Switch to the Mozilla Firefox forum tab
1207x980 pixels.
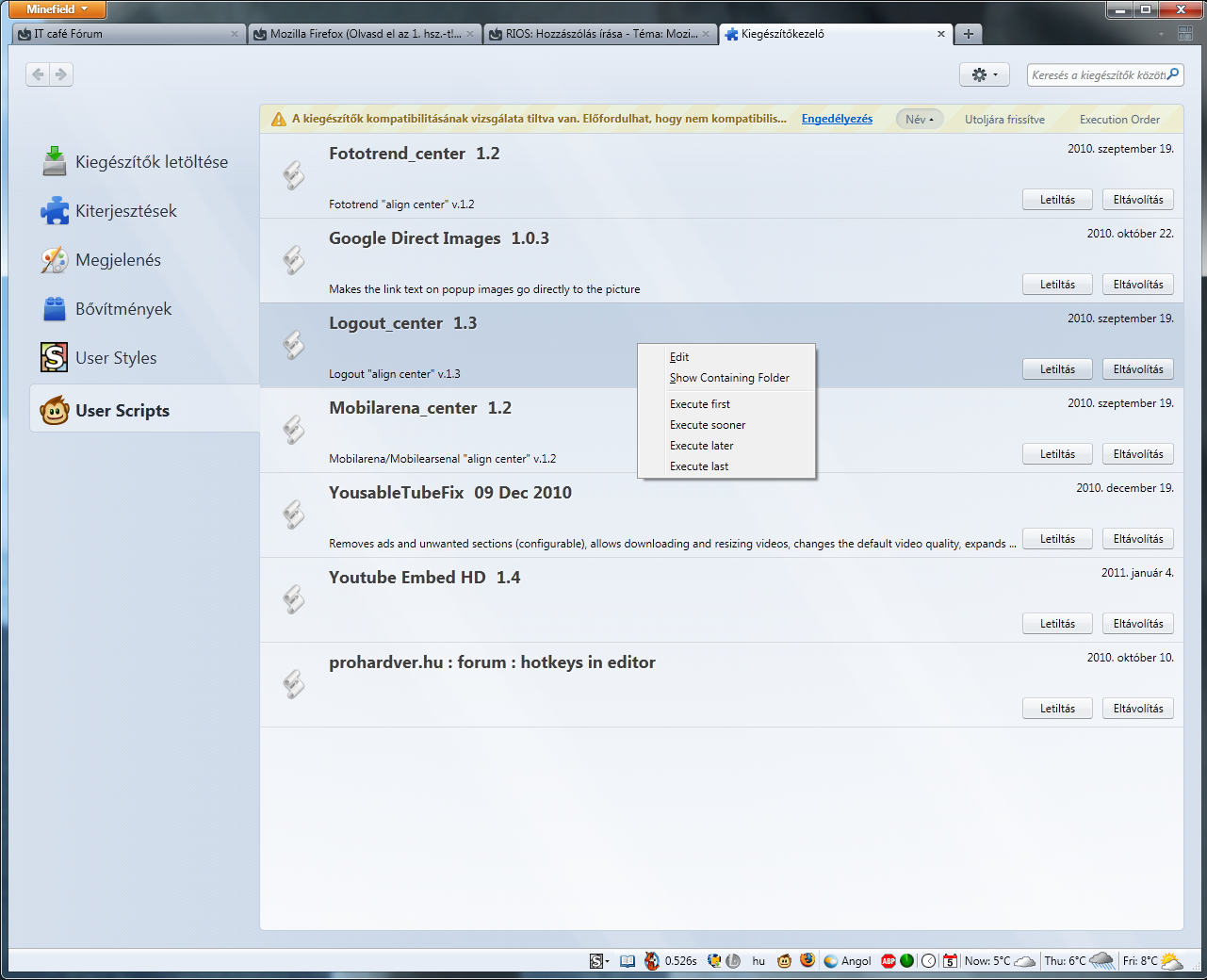[x=365, y=34]
